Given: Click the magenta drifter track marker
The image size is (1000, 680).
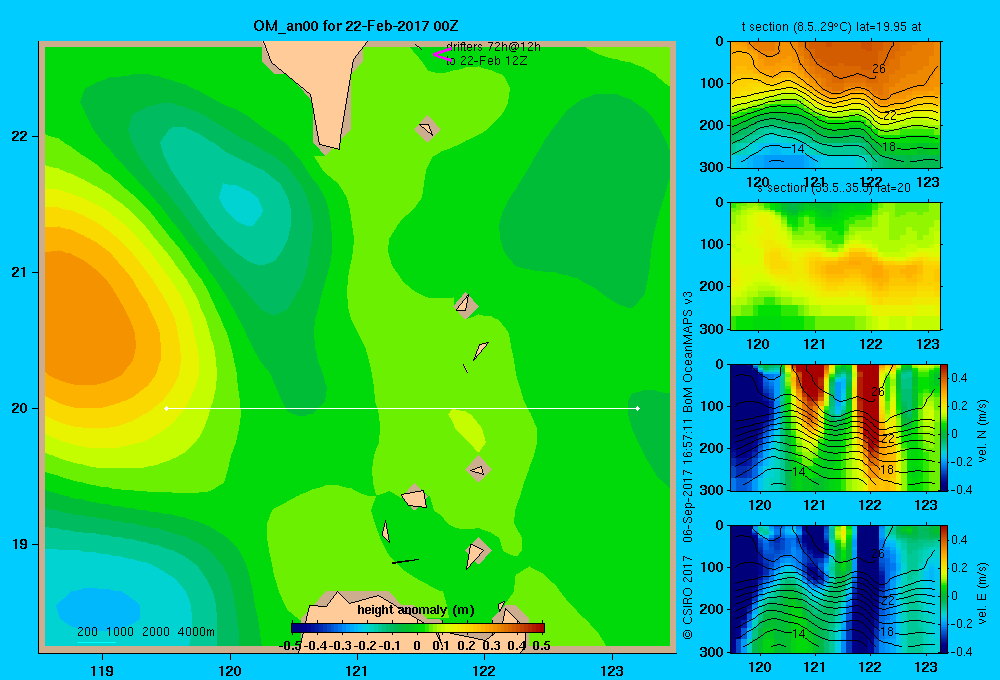Looking at the screenshot, I should tap(441, 54).
